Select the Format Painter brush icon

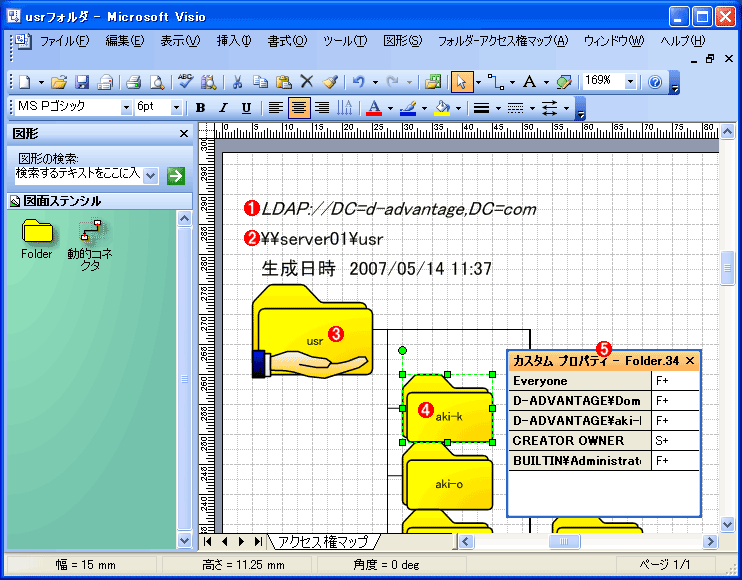coord(330,82)
